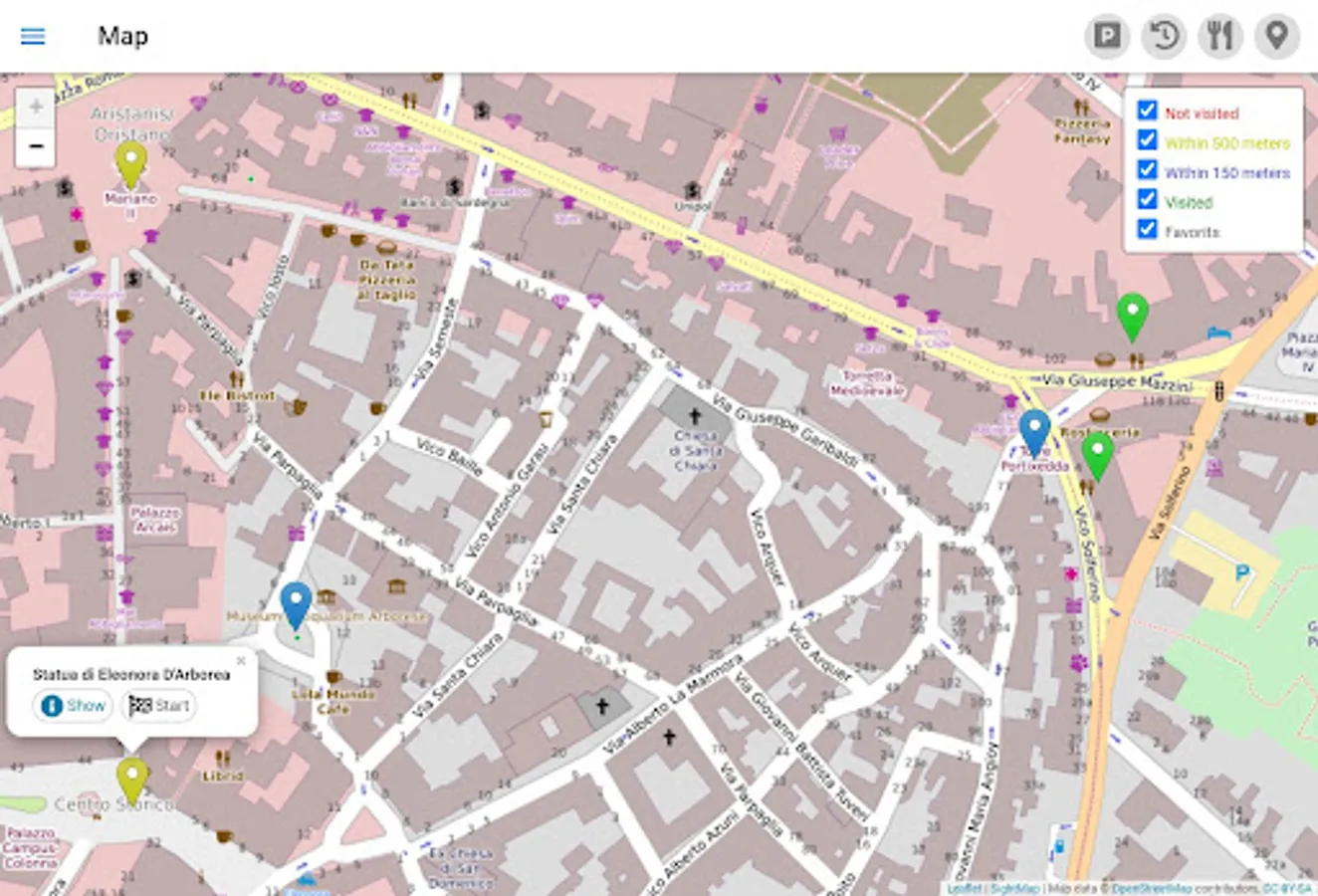Screen dimensions: 1318x896
Task: Toggle the Favorite checkbox
Action: click(1148, 230)
